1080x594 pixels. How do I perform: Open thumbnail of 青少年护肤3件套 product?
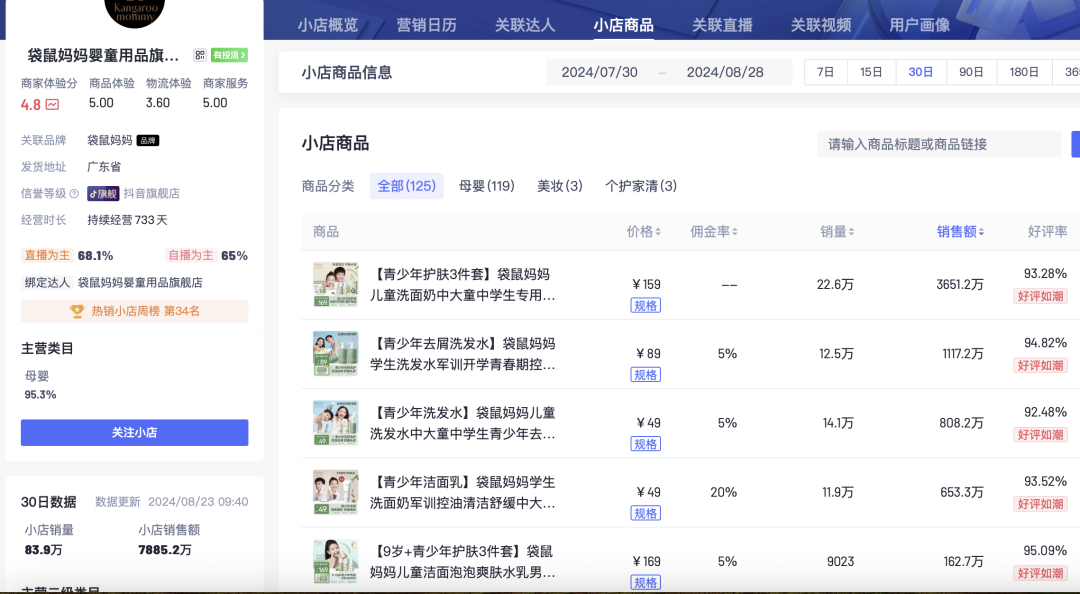pyautogui.click(x=335, y=285)
